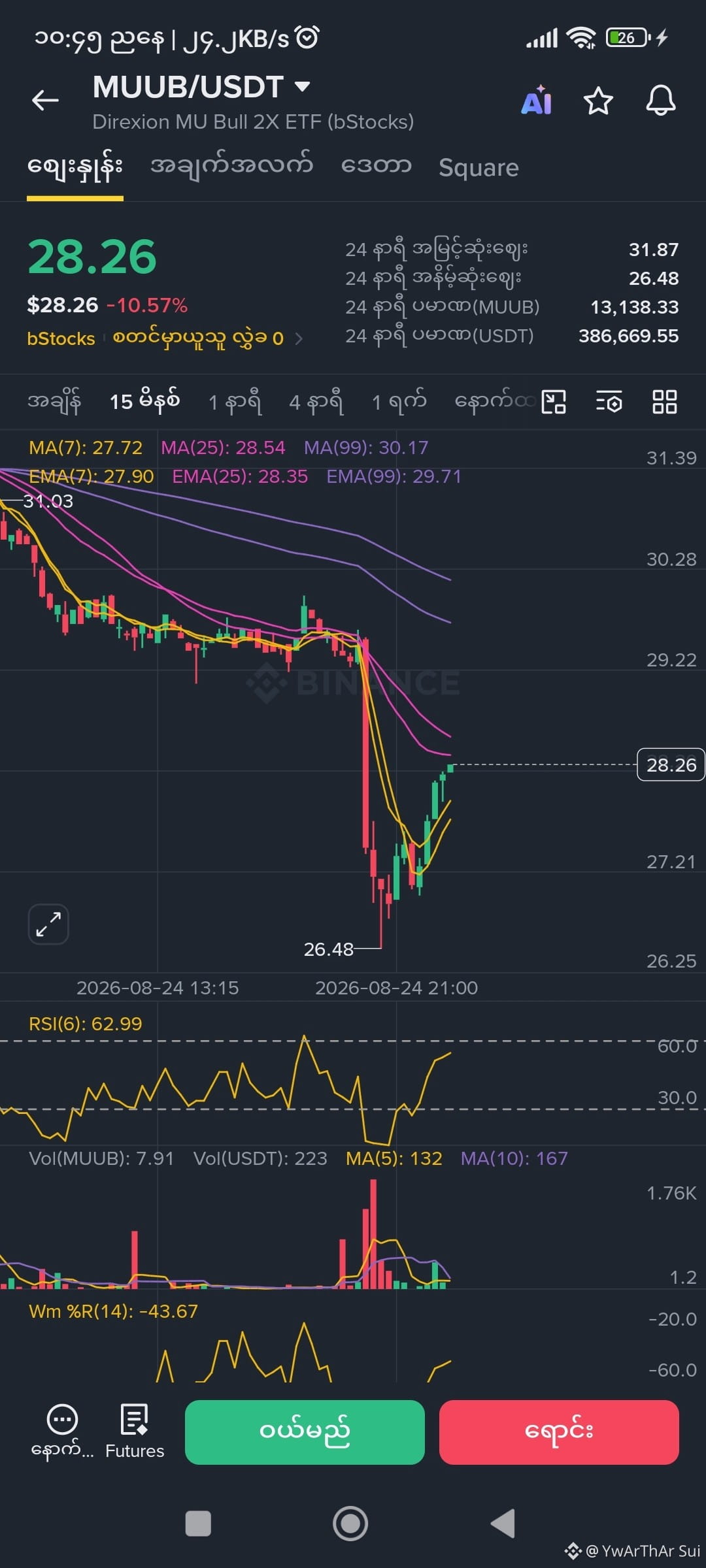Tap the red sell button
706x1568 pixels.
559,1432
